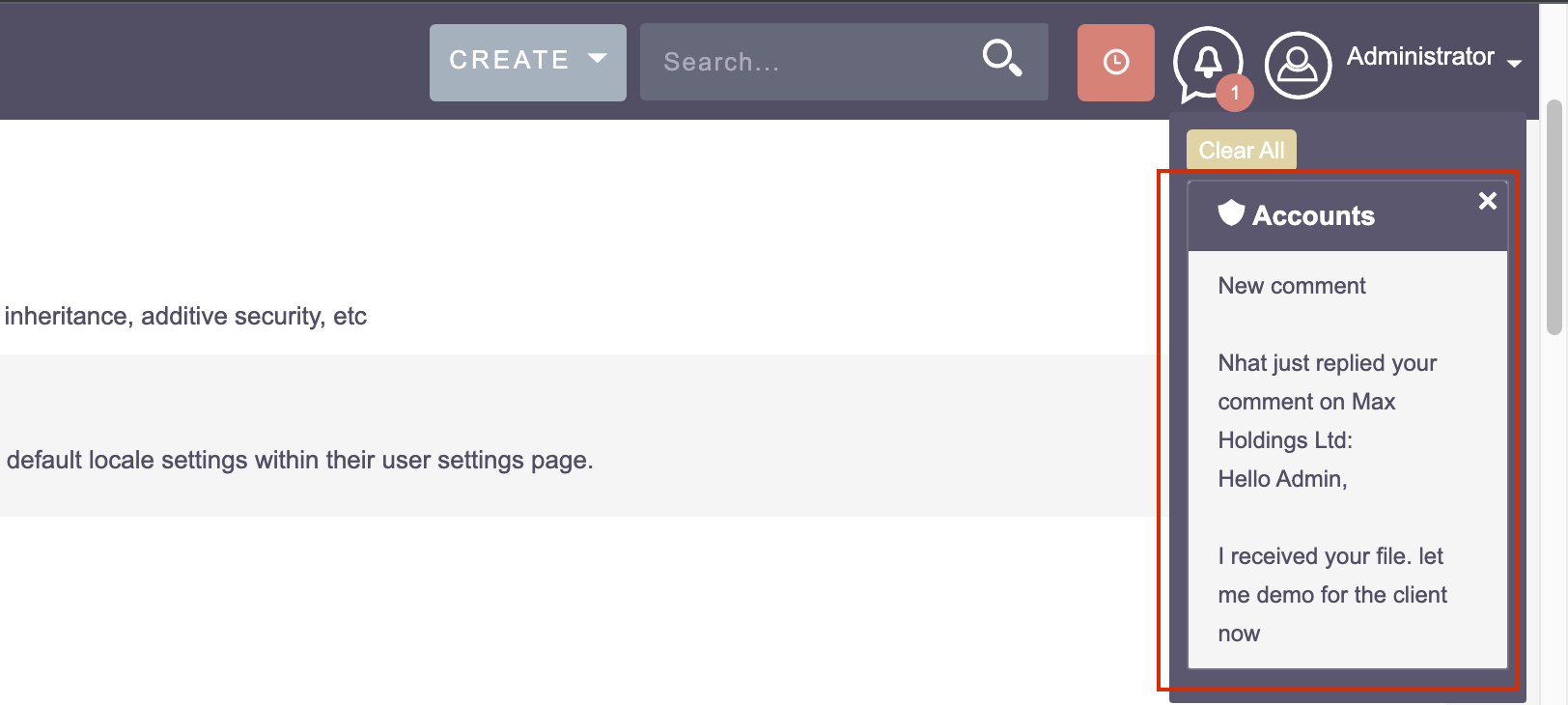Click the magnifying glass search icon
The width and height of the screenshot is (1568, 705).
click(x=1002, y=58)
